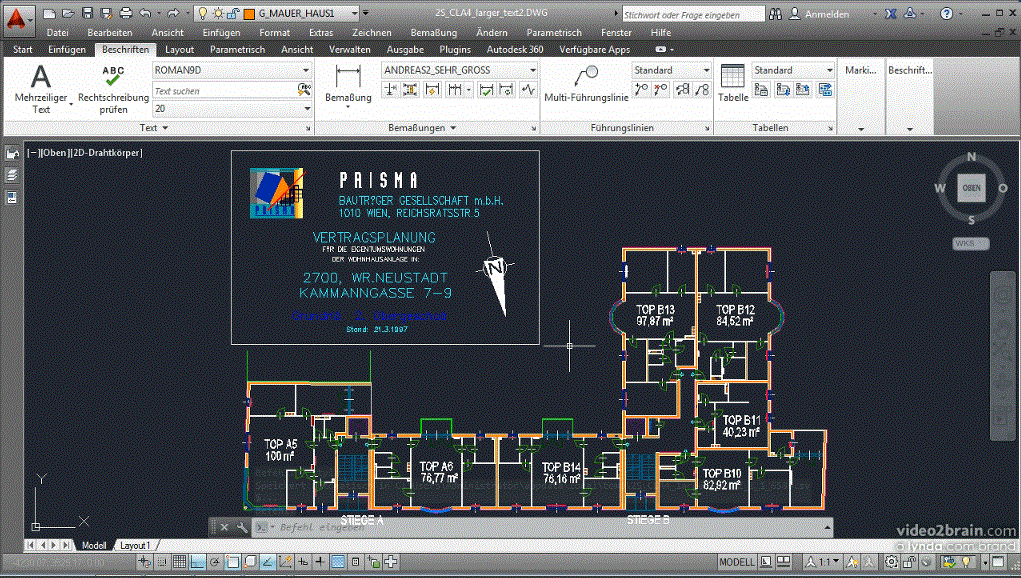Expand the Beschrift... panel
The height and width of the screenshot is (578, 1021).
[910, 129]
